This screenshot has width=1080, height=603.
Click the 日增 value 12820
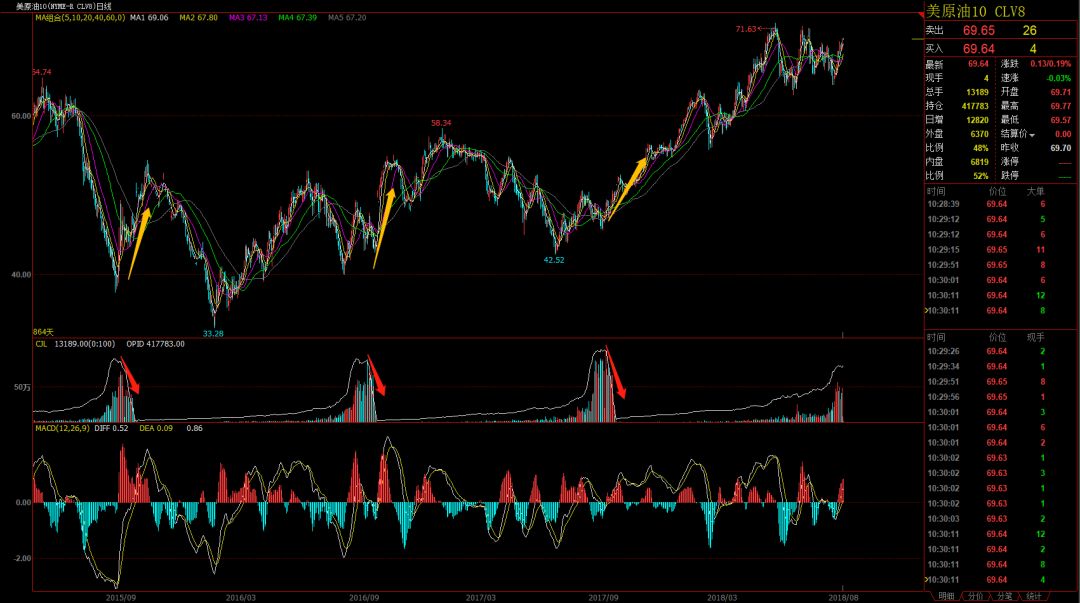coord(977,120)
